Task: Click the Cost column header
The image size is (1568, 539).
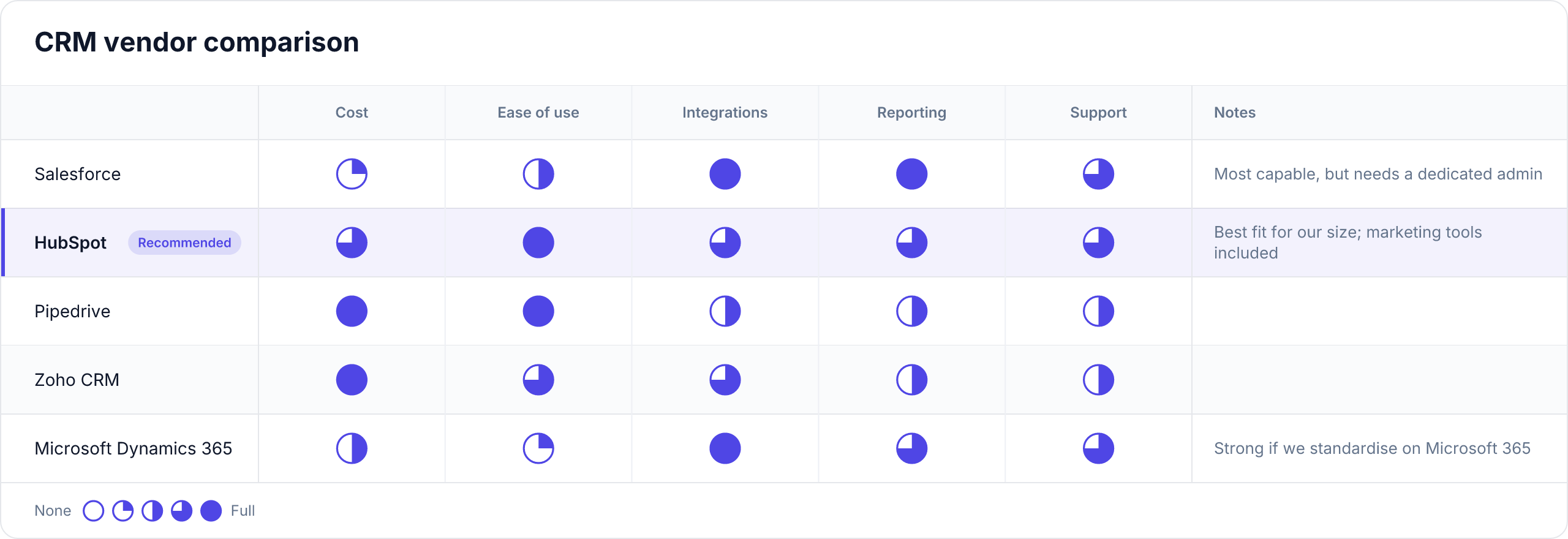Action: 352,113
